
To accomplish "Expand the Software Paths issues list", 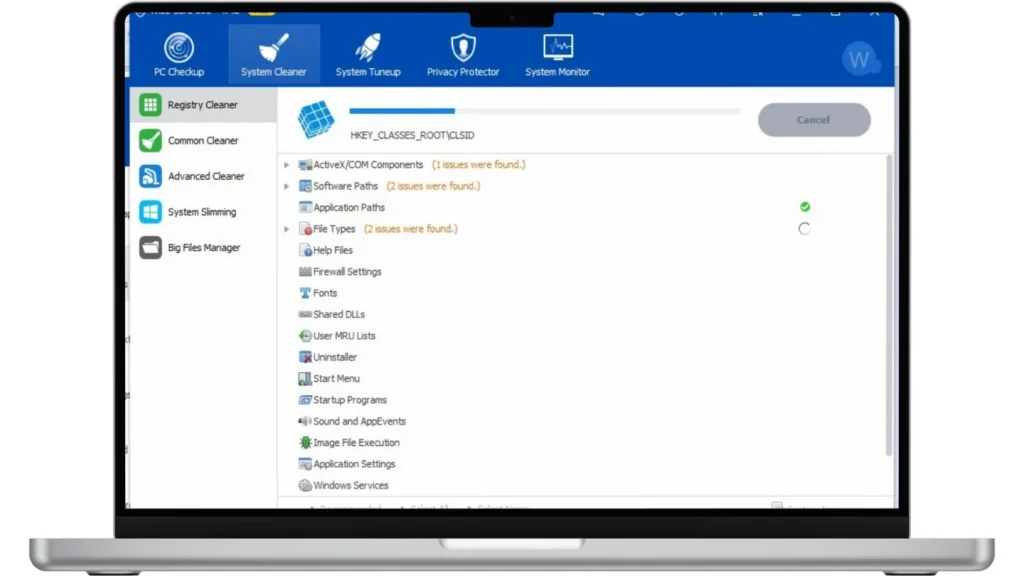I will [x=287, y=187].
